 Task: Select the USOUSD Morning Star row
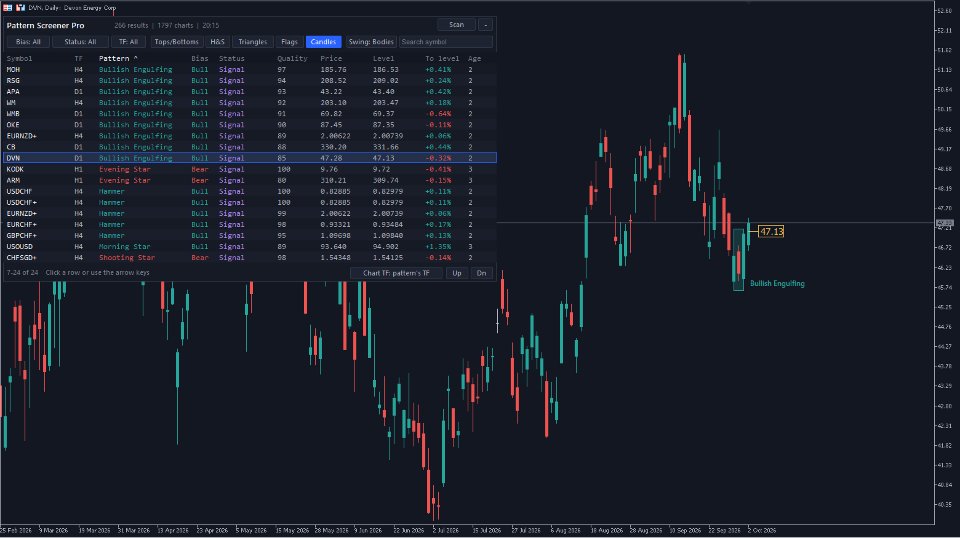tap(250, 247)
